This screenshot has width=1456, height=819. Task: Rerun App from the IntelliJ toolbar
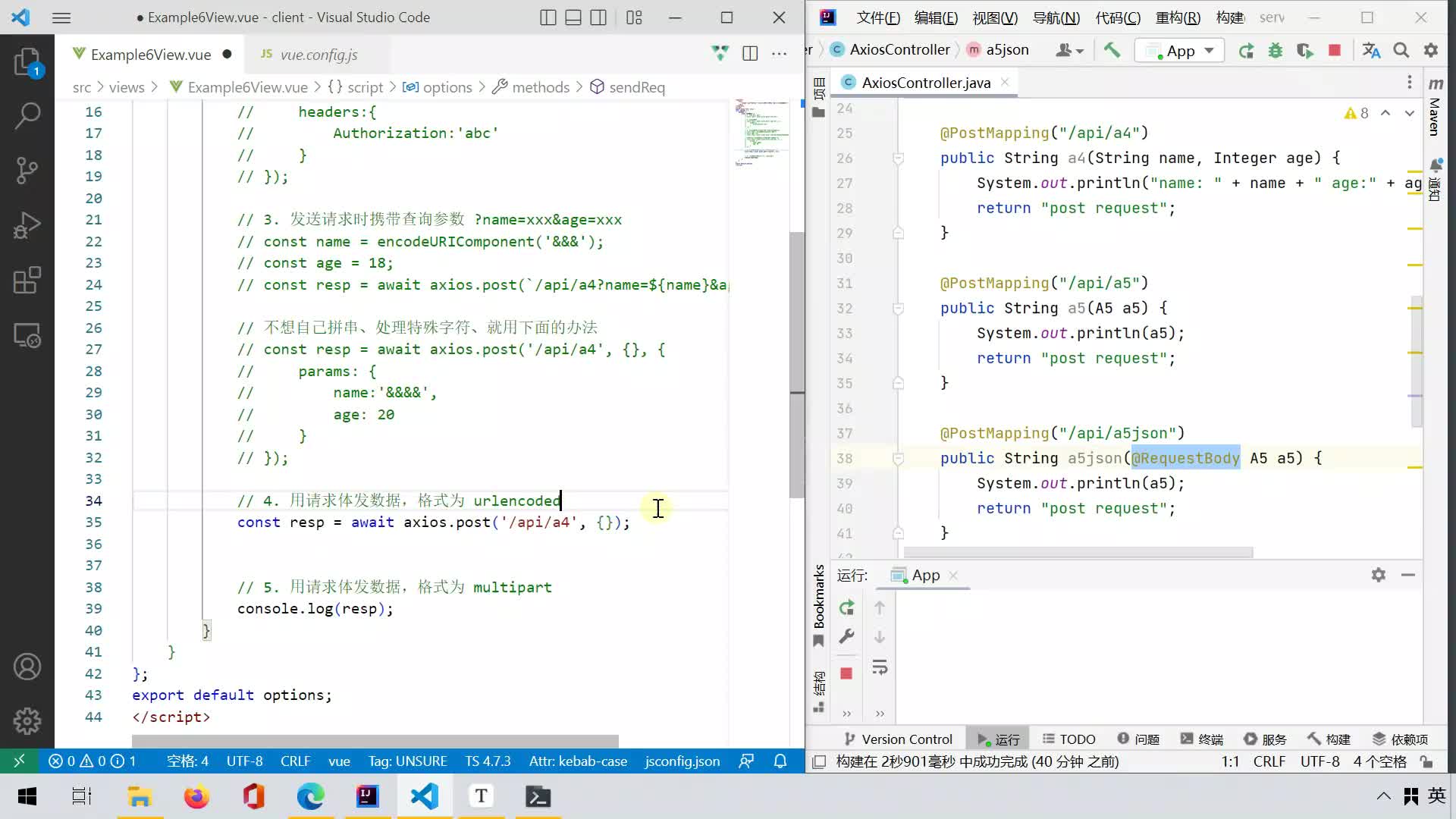[1246, 51]
